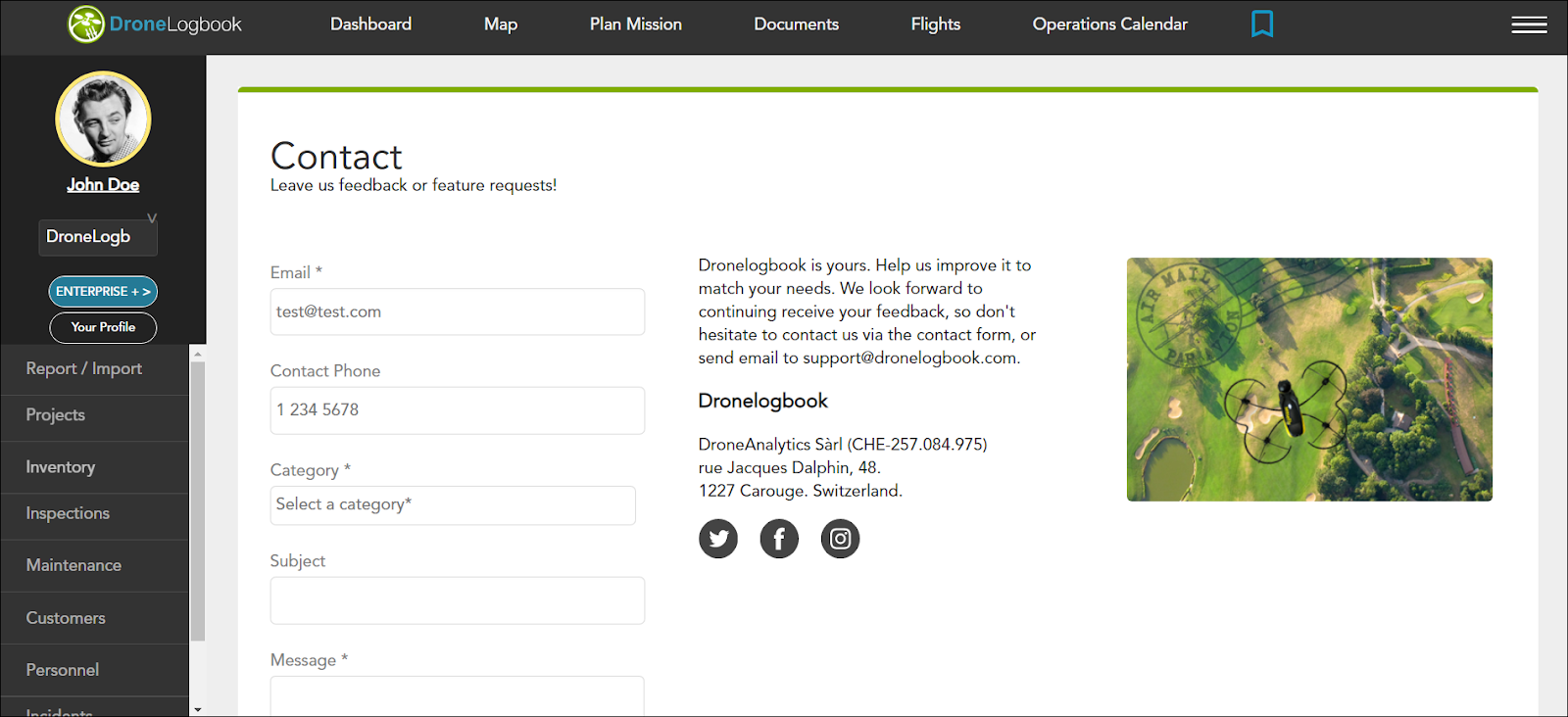1568x717 pixels.
Task: Click the ENTERPRISE + > button
Action: (103, 292)
